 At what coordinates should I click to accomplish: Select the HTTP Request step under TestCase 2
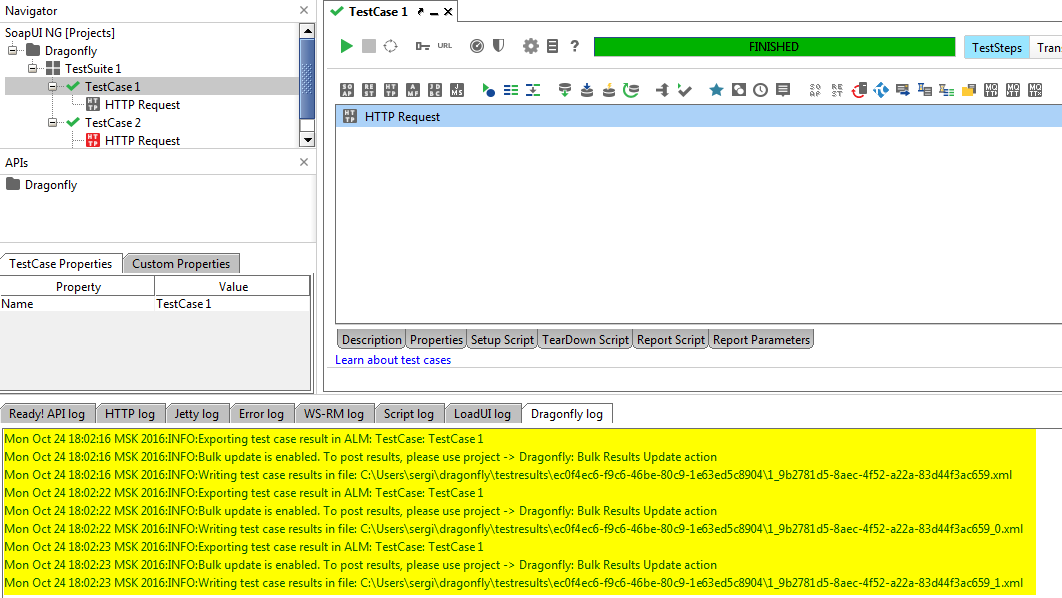142,141
